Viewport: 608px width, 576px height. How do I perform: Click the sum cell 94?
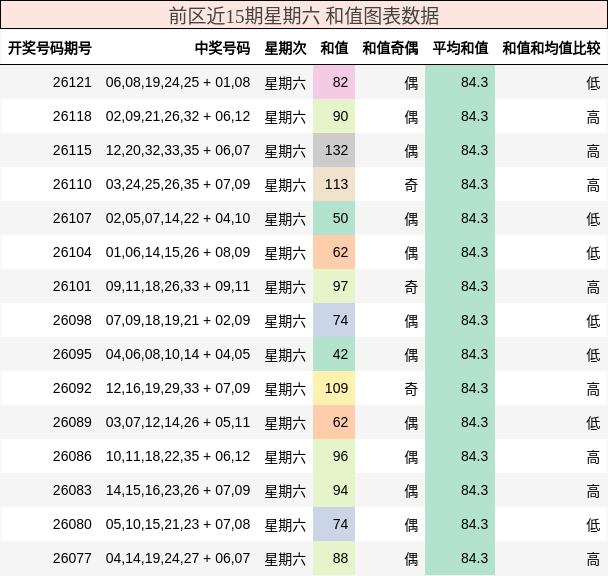coord(334,490)
